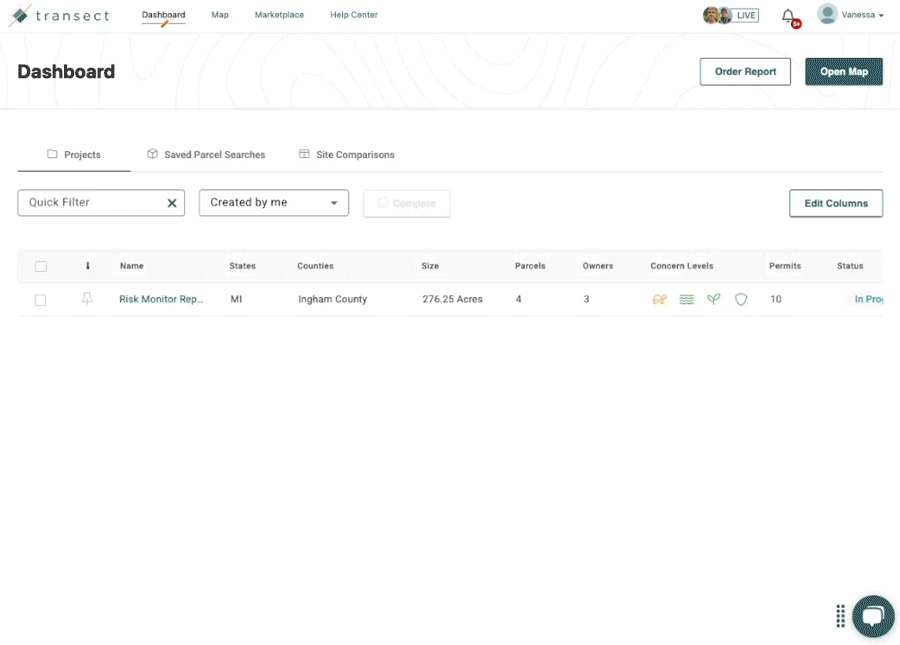Viewport: 900px width, 645px height.
Task: Click the chat widget drag-handle dots
Action: coord(840,616)
